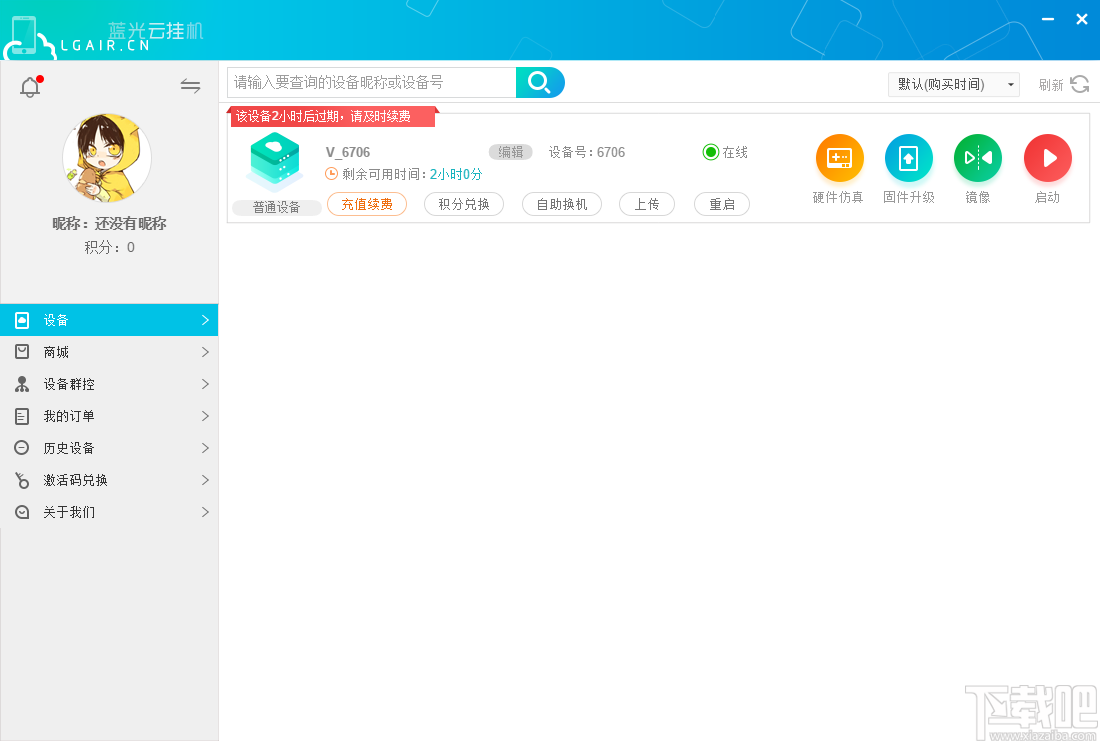Open the 关于我们 sidebar item
Image resolution: width=1100 pixels, height=741 pixels.
(109, 512)
